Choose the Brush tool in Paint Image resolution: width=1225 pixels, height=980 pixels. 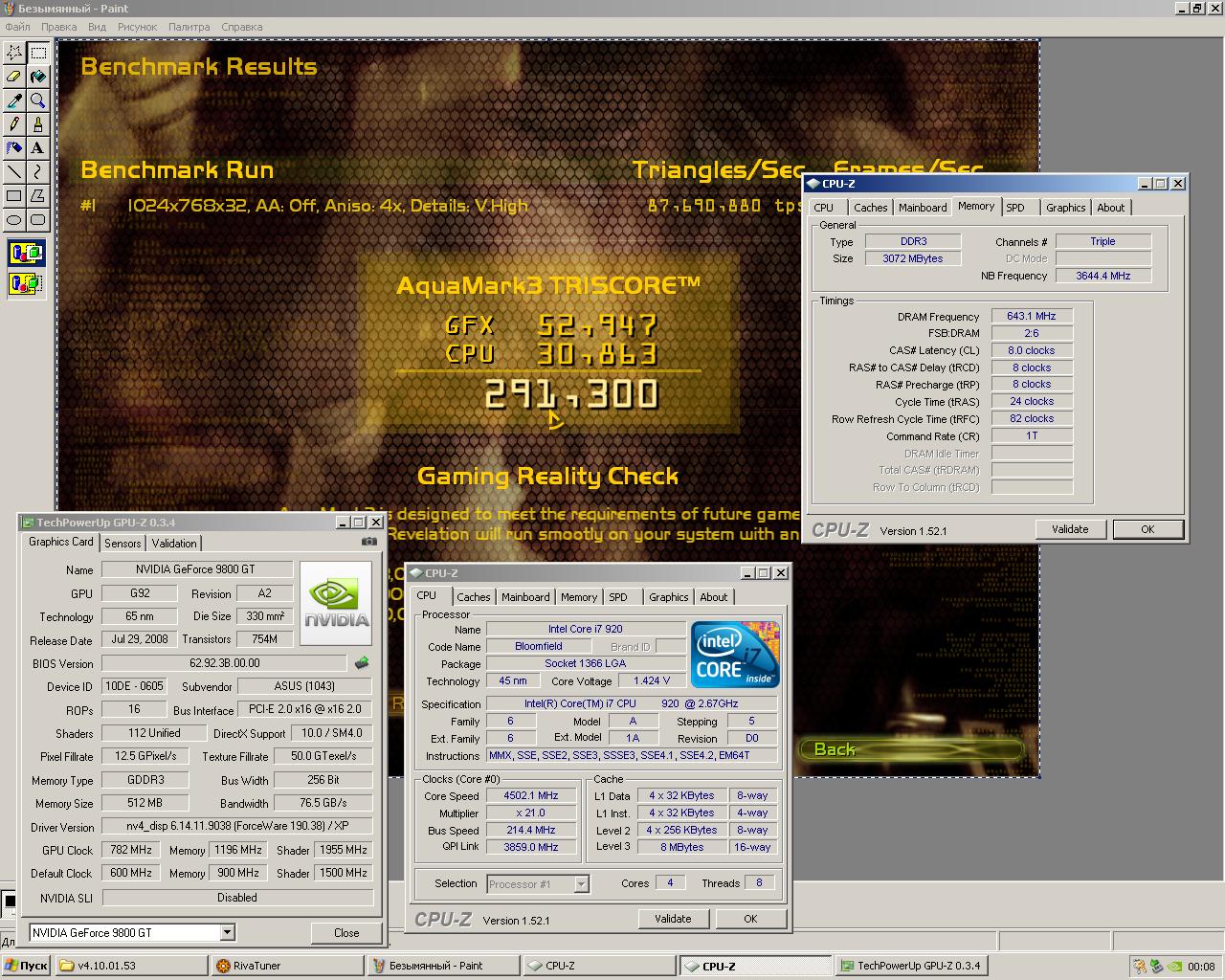click(37, 124)
